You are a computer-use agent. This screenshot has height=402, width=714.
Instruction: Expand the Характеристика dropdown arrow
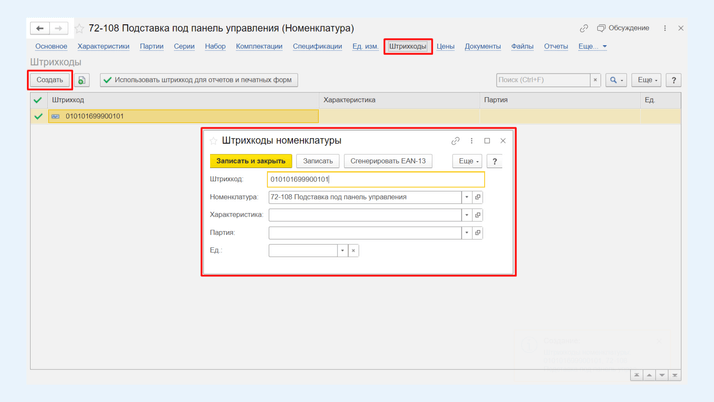(x=467, y=215)
